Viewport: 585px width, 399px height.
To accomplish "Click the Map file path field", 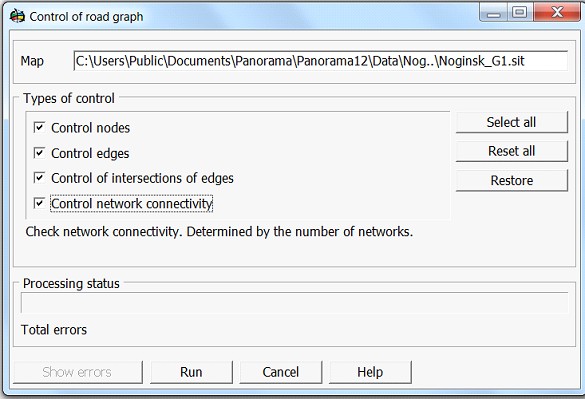I will (x=320, y=61).
